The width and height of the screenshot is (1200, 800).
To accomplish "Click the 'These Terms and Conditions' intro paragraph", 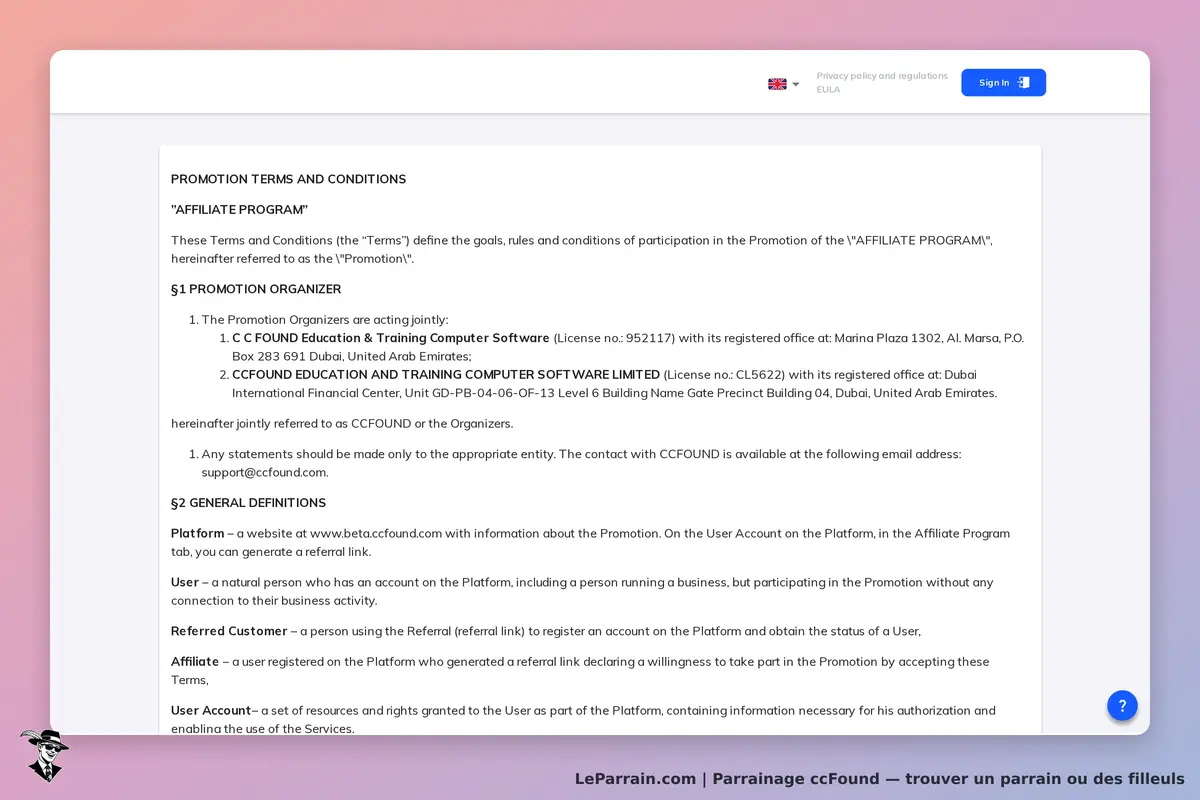I will coord(582,249).
